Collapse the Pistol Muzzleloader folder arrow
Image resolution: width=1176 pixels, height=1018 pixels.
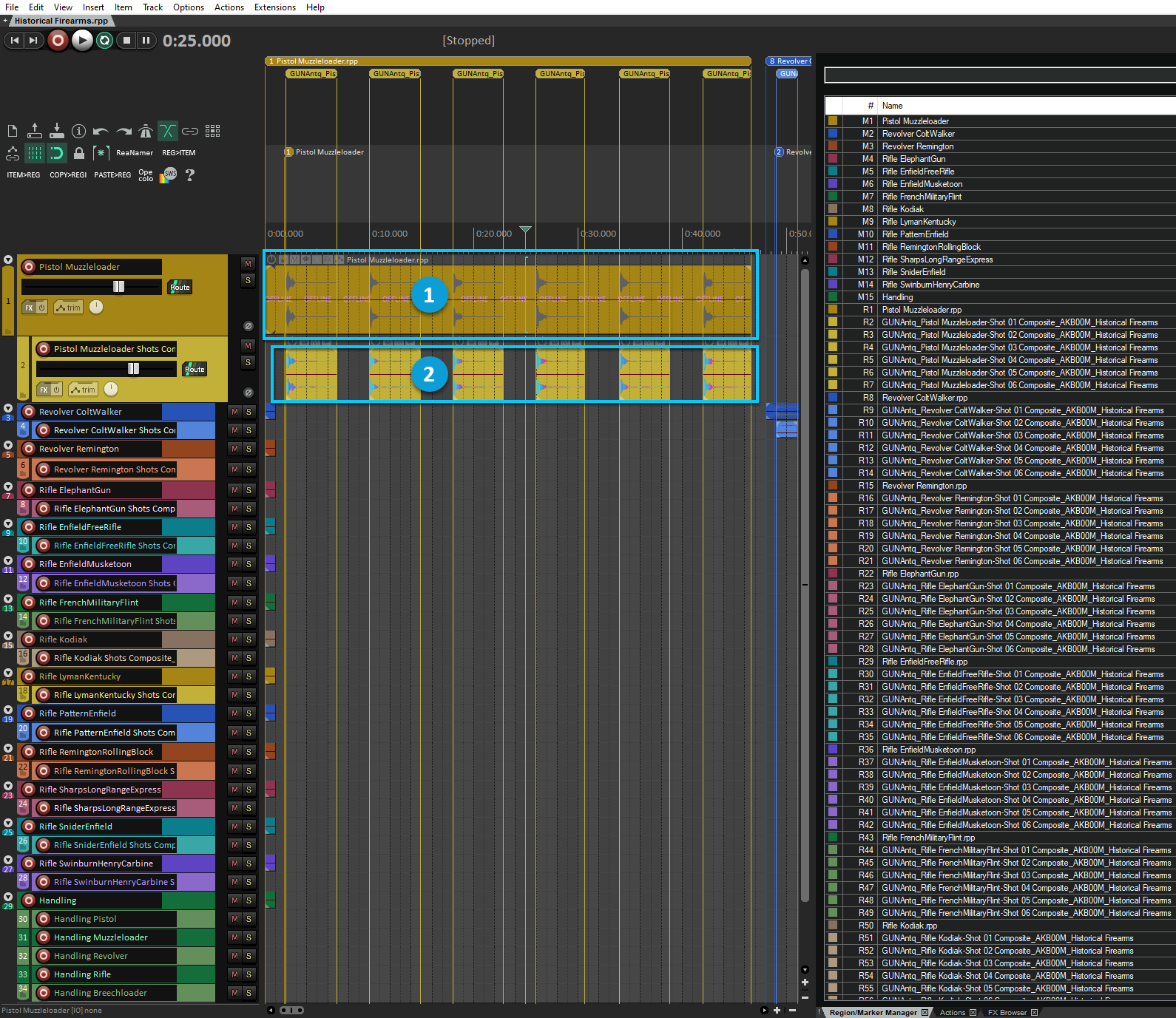(x=8, y=260)
